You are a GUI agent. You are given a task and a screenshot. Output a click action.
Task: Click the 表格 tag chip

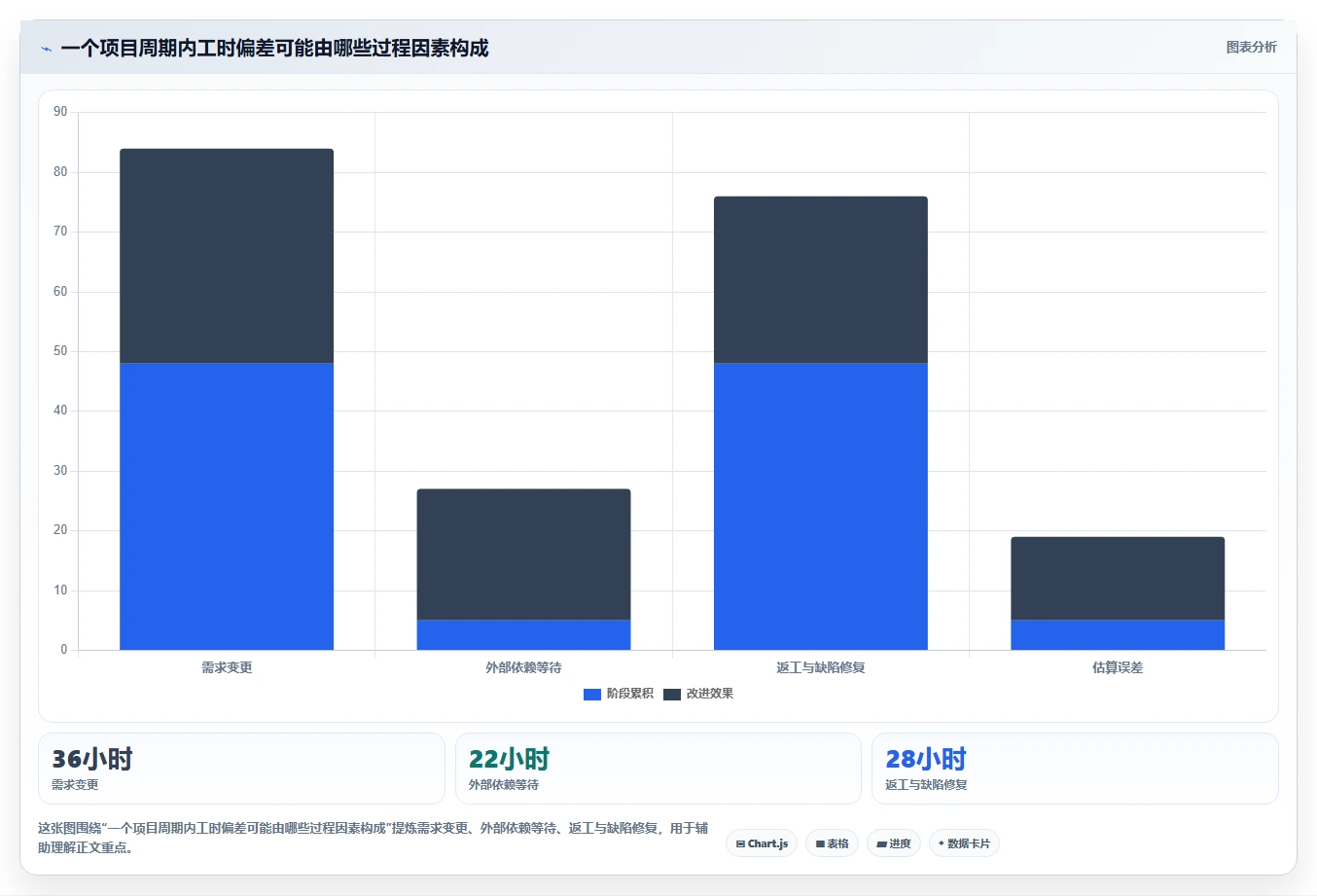[x=832, y=843]
